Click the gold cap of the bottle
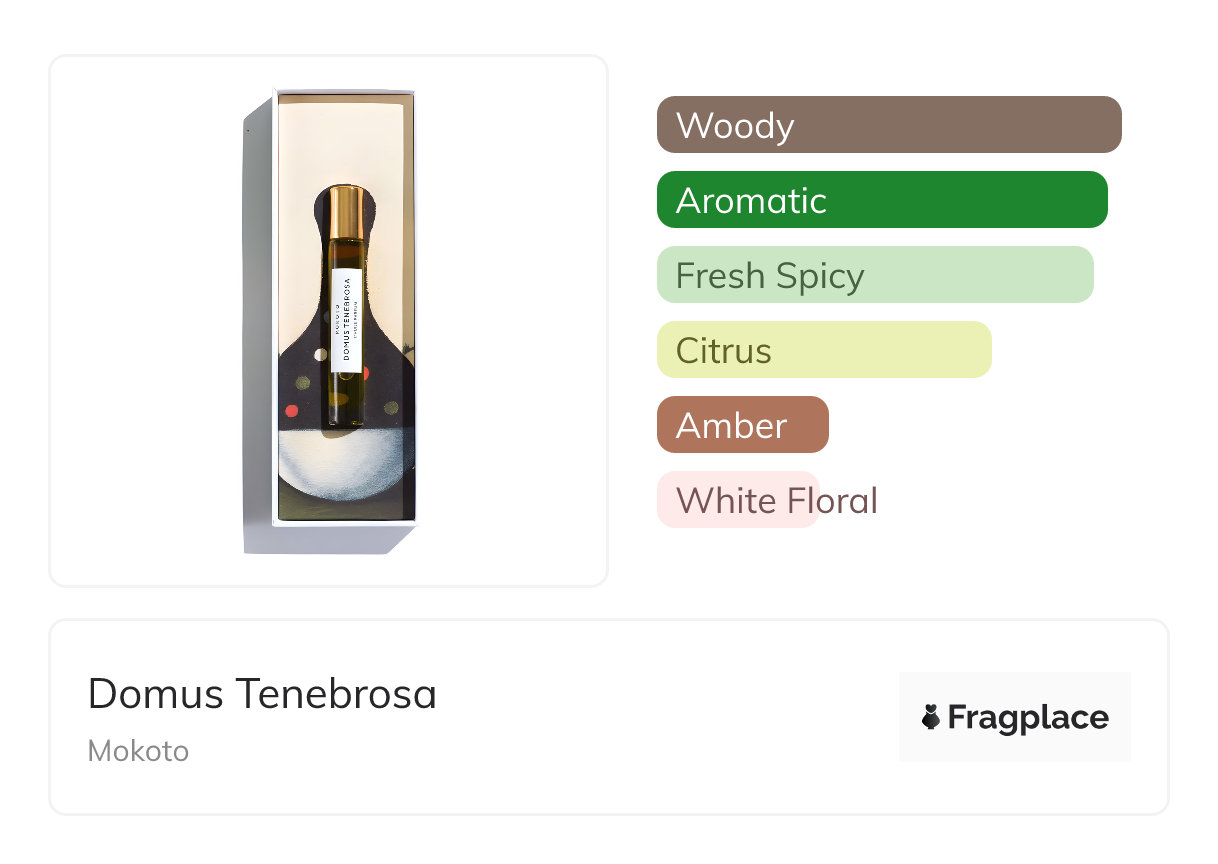The image size is (1218, 864). tap(346, 211)
